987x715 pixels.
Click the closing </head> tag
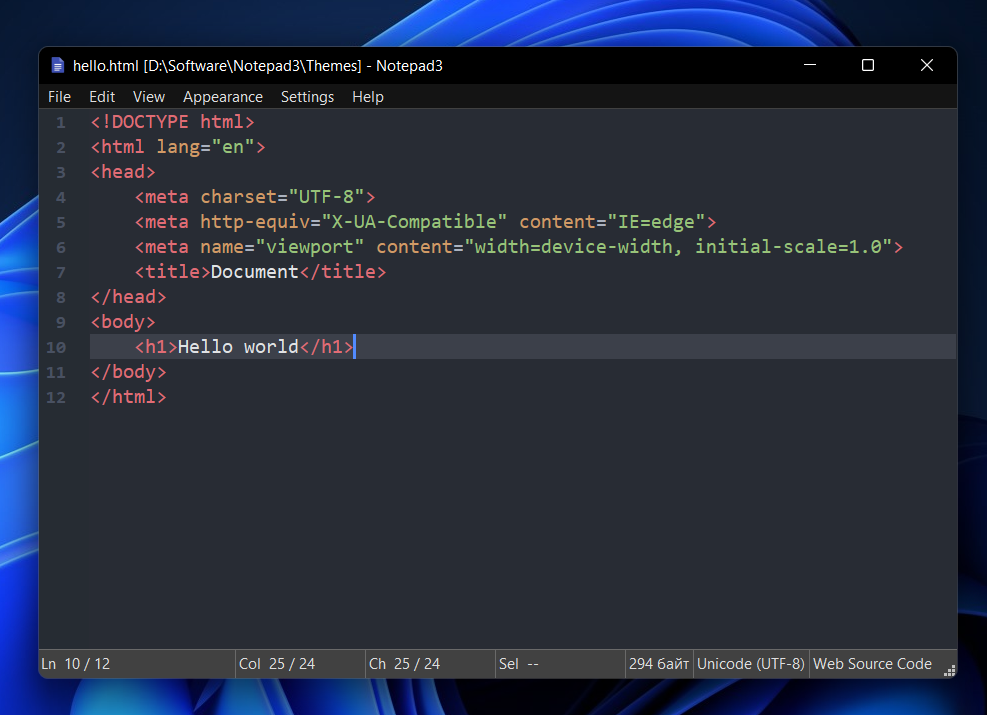tap(128, 296)
